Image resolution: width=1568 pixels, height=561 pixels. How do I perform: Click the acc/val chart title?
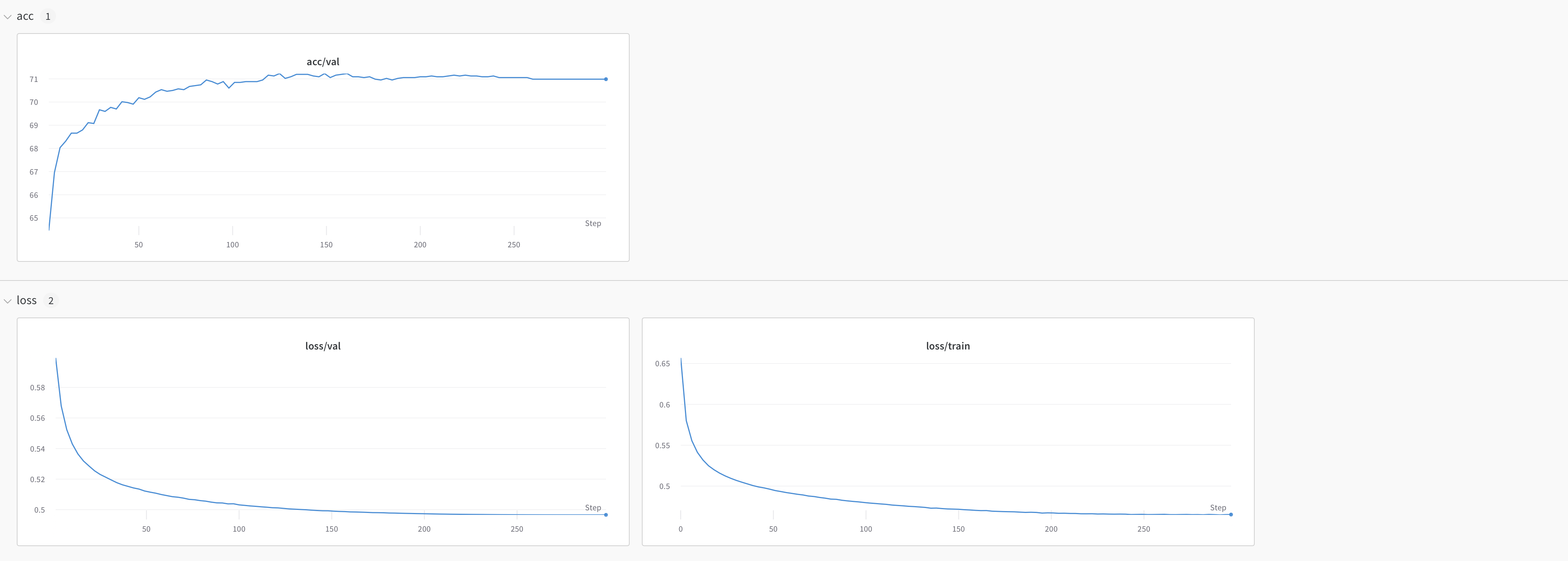click(x=322, y=61)
